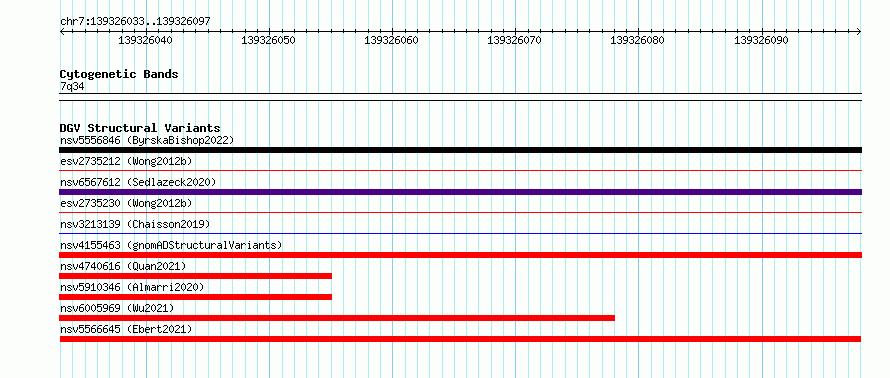Screen dimensions: 890x378
Task: Click the red nsv5566645 Ebert2021 bar
Action: tap(460, 339)
